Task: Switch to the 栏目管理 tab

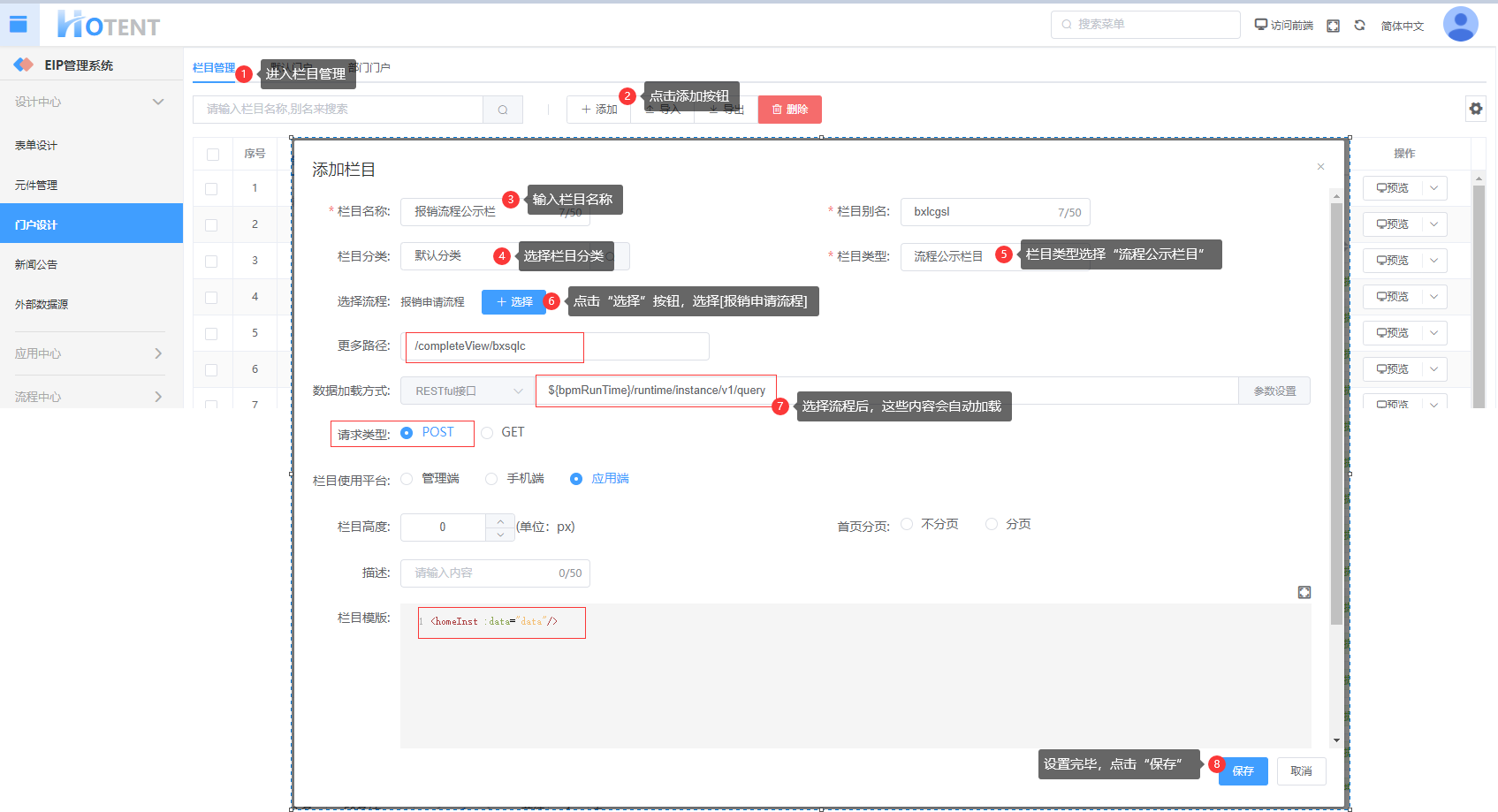Action: coord(214,68)
